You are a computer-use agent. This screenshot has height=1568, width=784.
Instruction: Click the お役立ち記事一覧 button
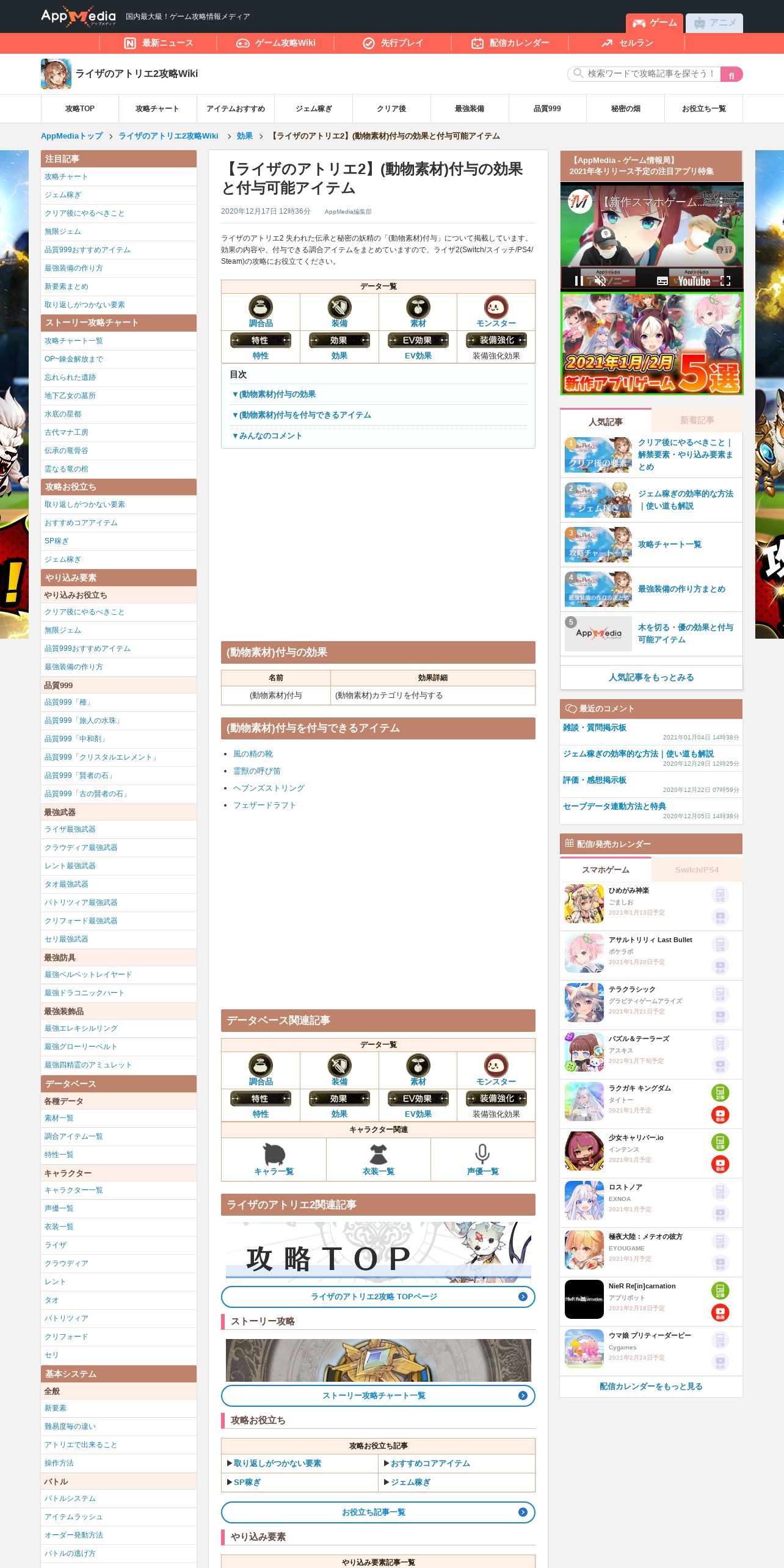[x=378, y=1512]
